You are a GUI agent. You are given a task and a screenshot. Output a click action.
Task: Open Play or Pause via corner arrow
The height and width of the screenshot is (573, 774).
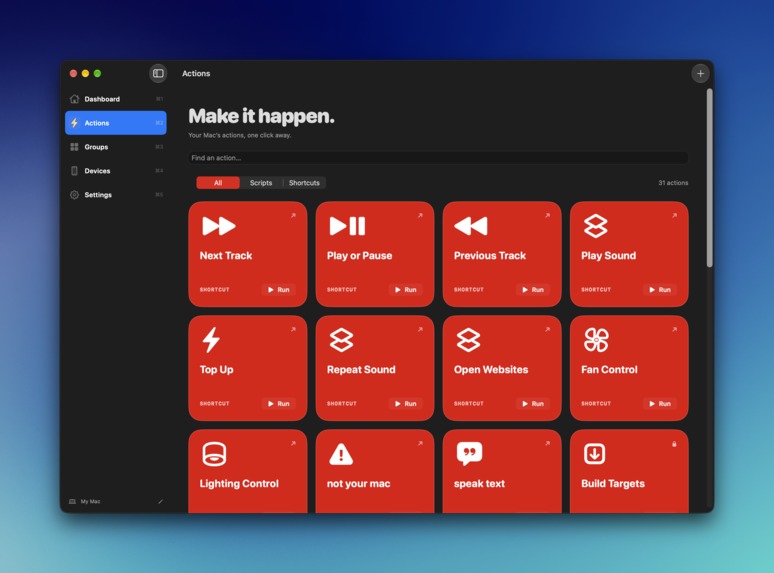[420, 215]
